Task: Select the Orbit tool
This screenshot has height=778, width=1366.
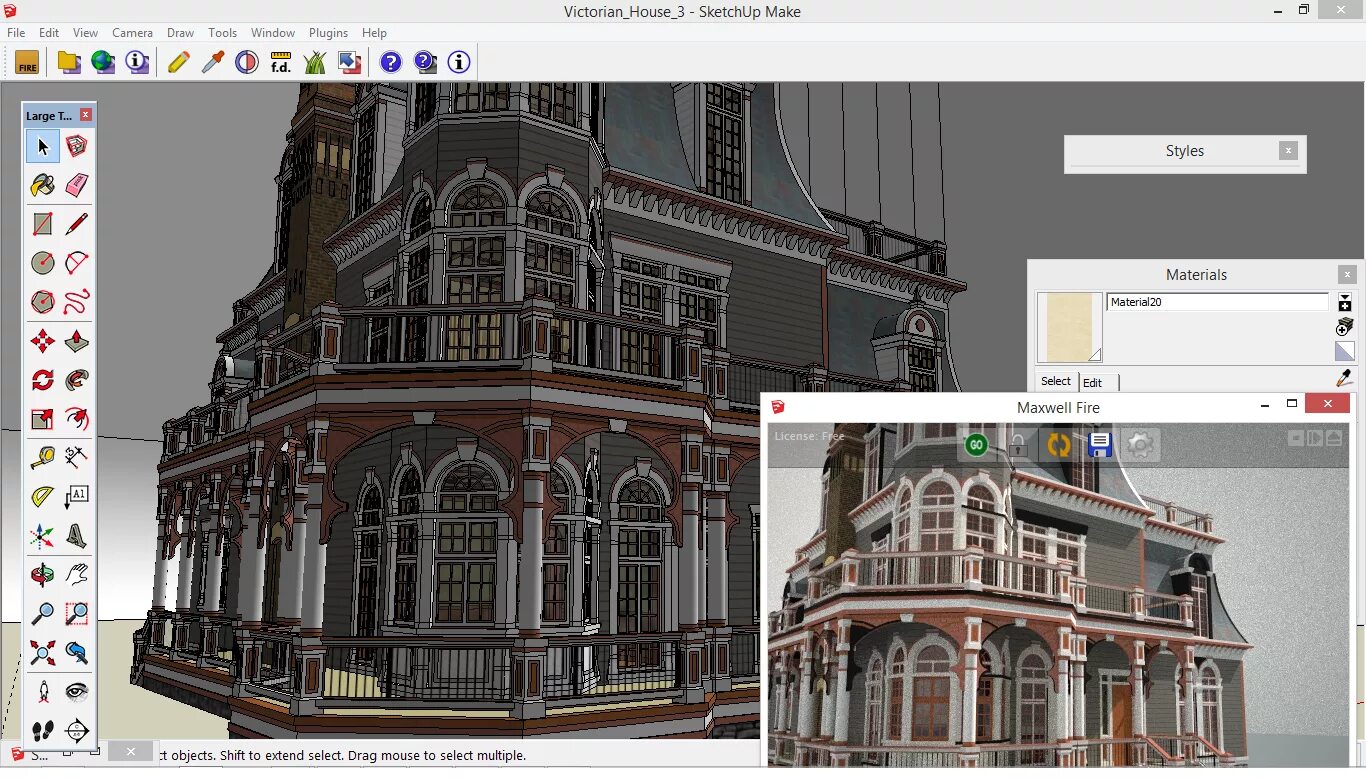Action: (43, 575)
